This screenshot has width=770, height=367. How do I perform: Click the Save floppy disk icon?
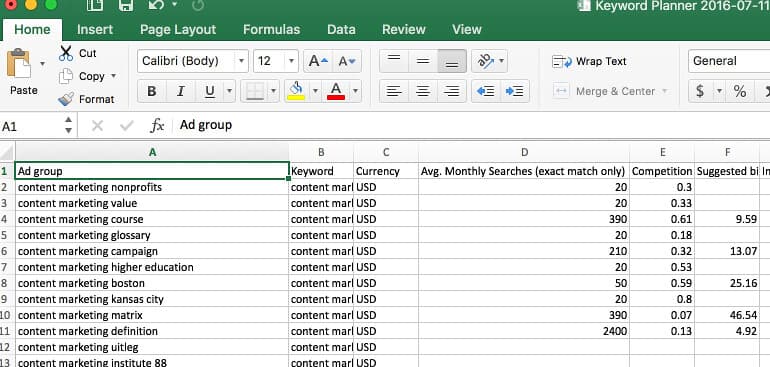point(126,6)
